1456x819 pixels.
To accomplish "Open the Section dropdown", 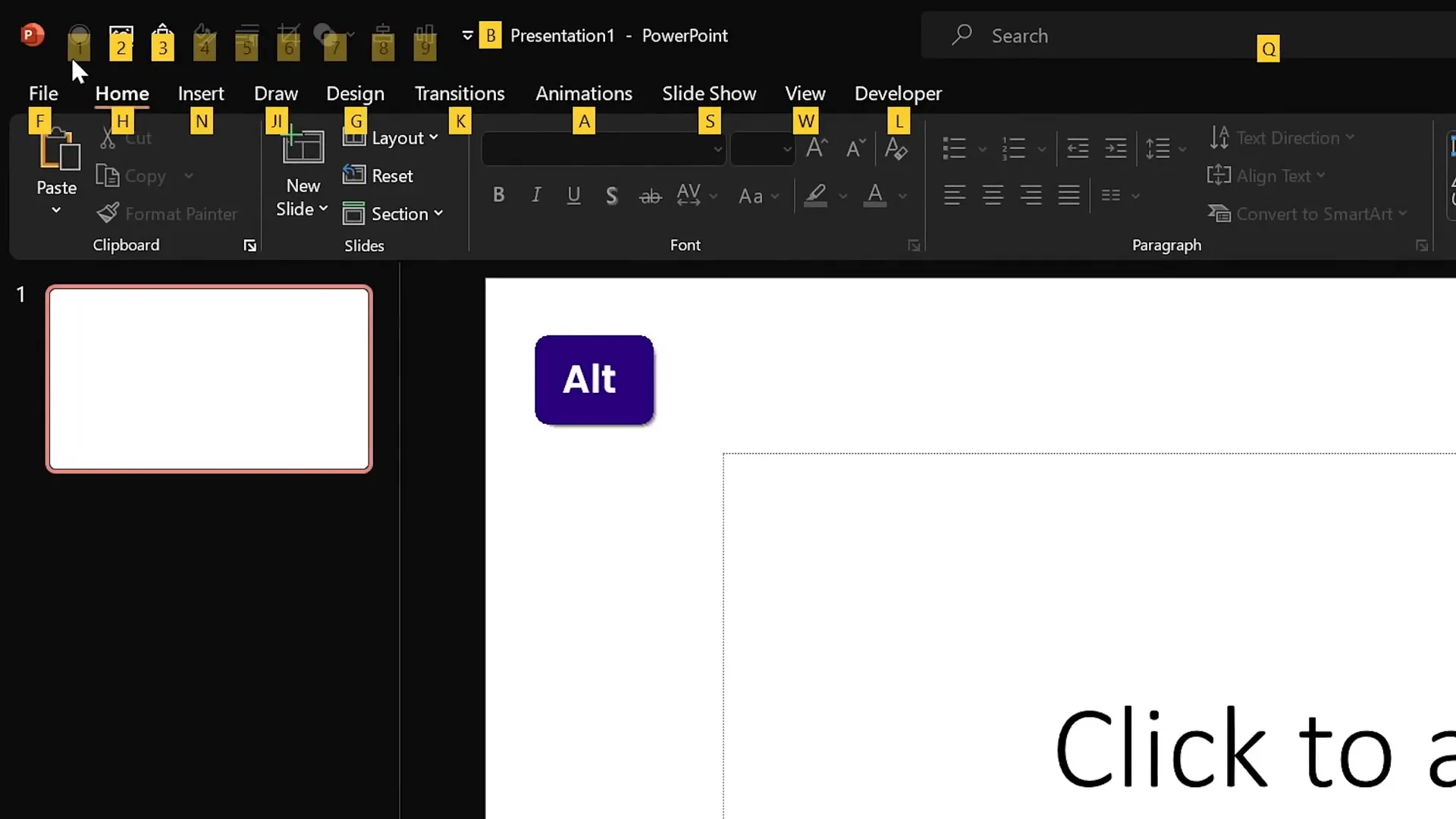I will coord(393,214).
